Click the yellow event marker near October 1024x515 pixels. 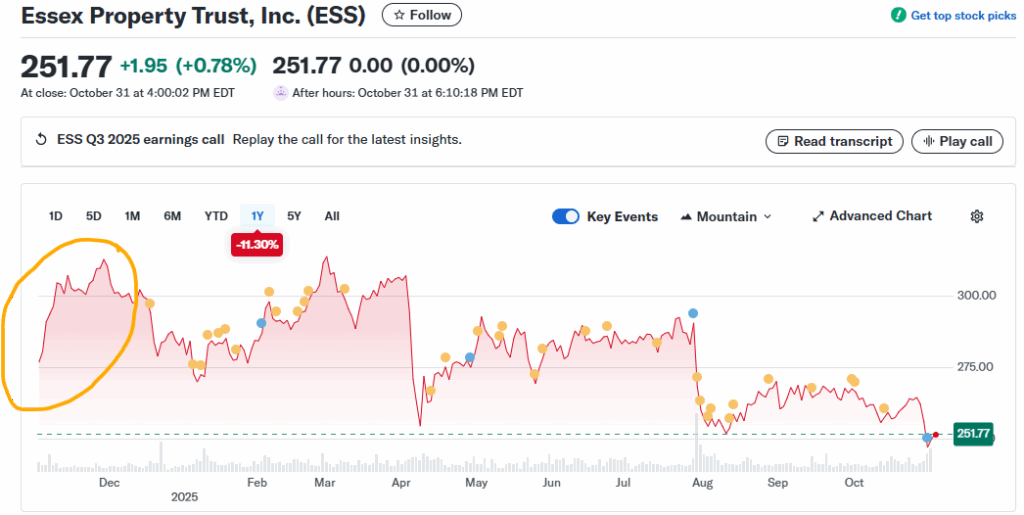(853, 380)
